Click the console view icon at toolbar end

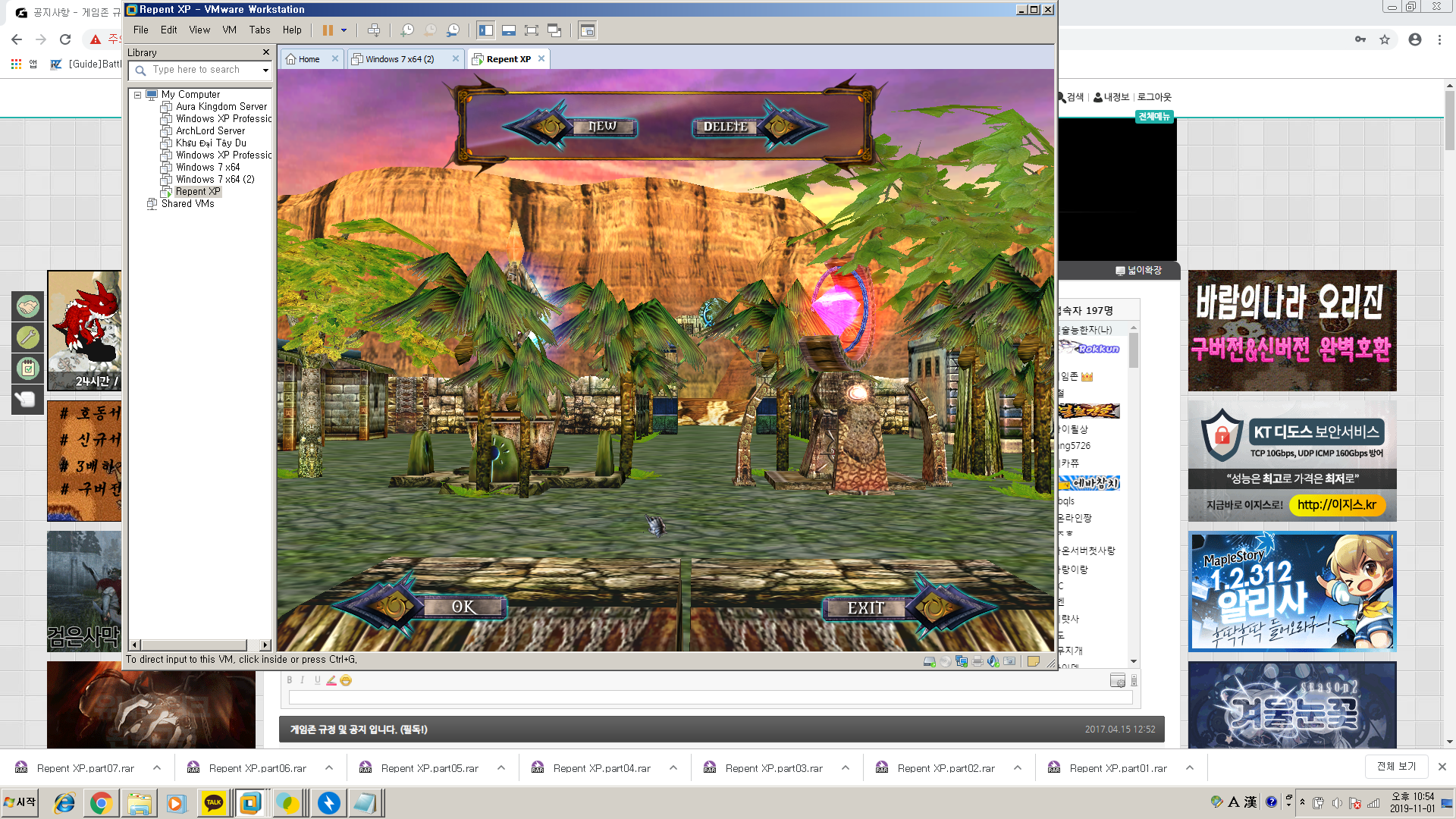pos(587,30)
